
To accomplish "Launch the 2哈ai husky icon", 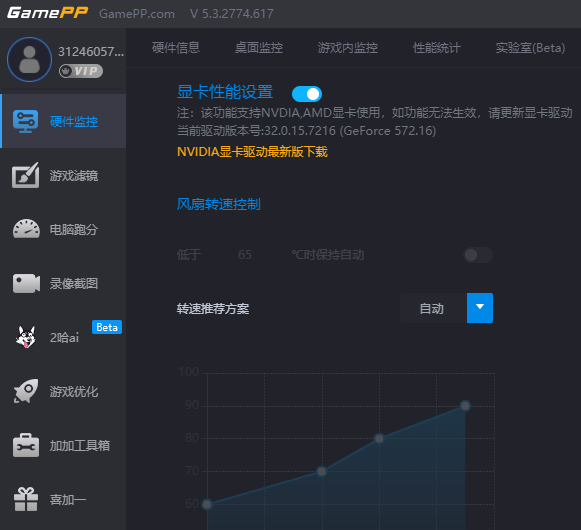I will point(26,337).
